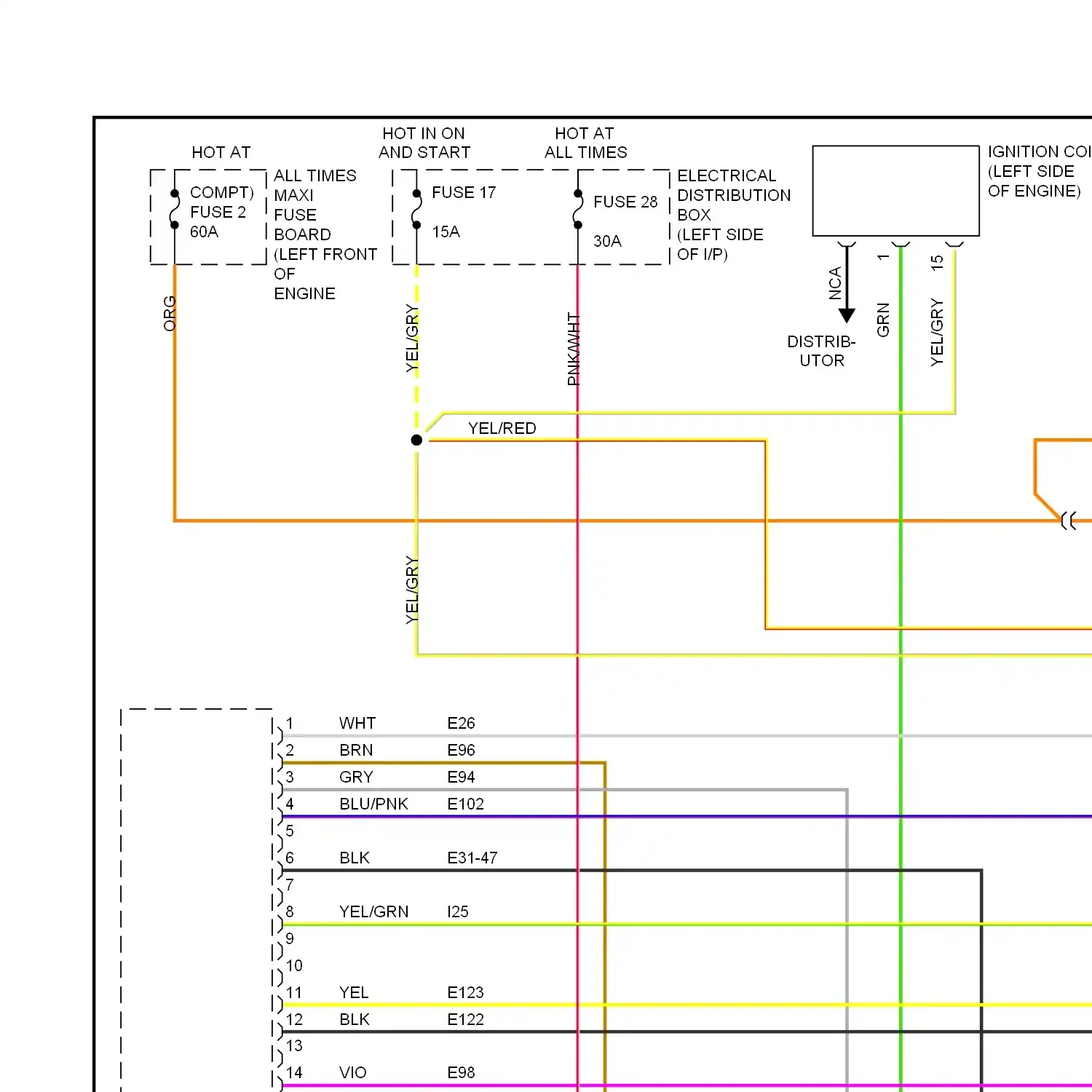Click the (LEFT SIDE OF I/P) text

click(720, 244)
